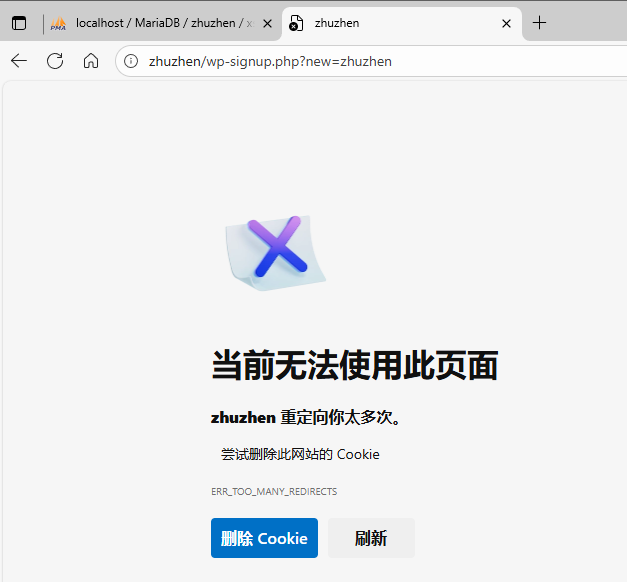Click the phpMyAdmin favicon on first tab
This screenshot has width=627, height=582.
59,23
